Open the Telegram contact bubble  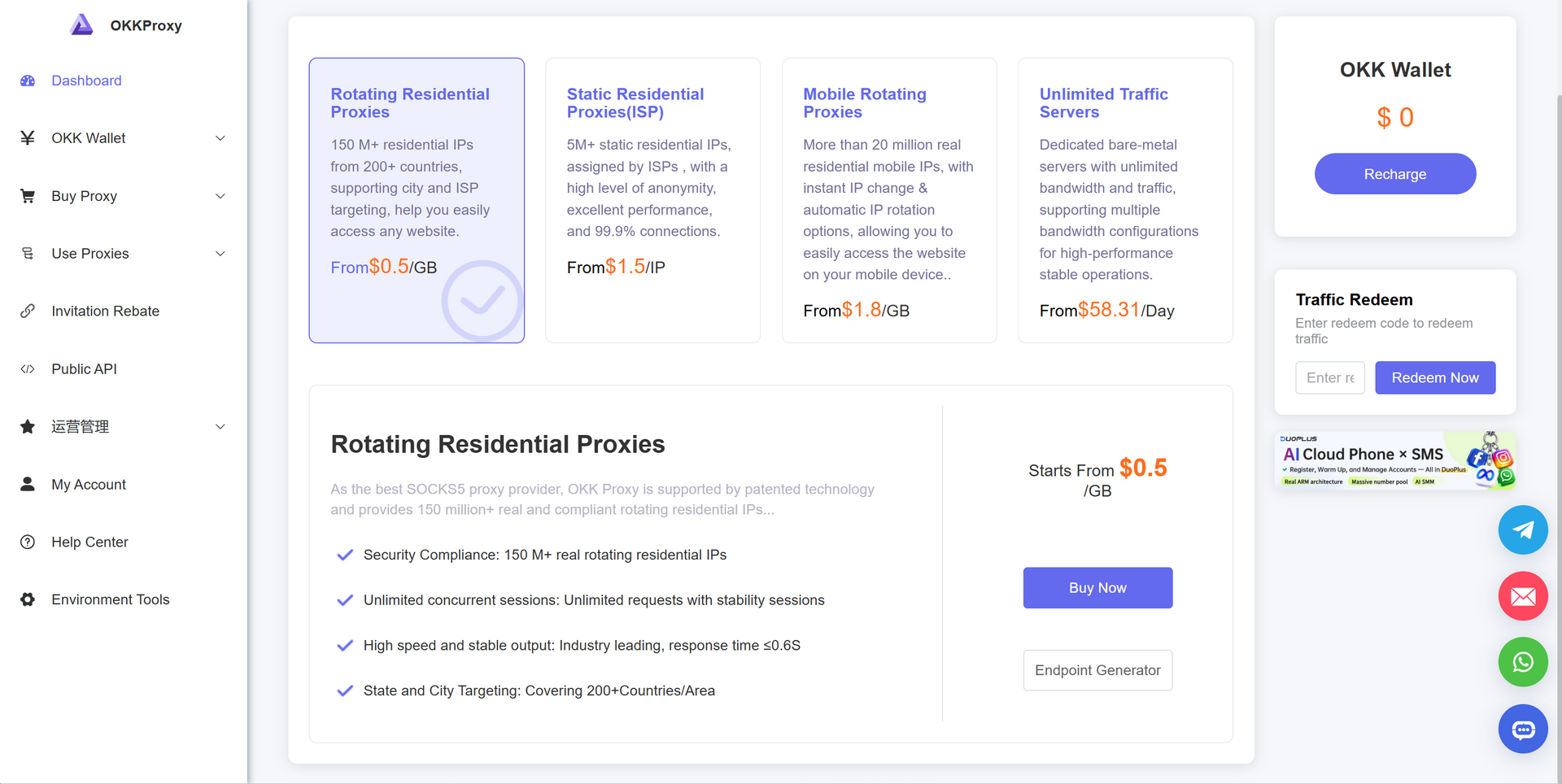[1523, 529]
